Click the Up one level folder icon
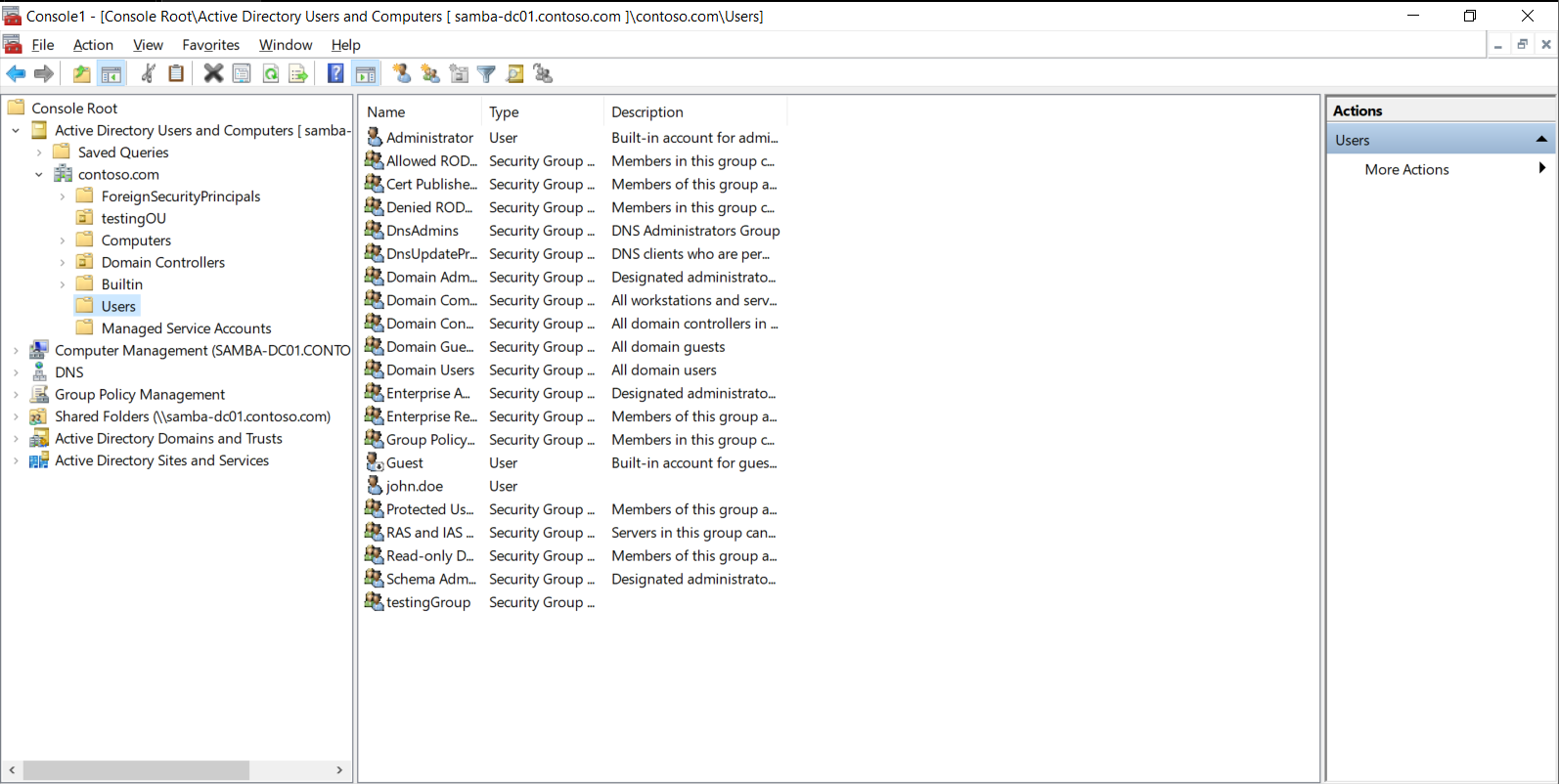This screenshot has height=784, width=1559. pyautogui.click(x=82, y=73)
